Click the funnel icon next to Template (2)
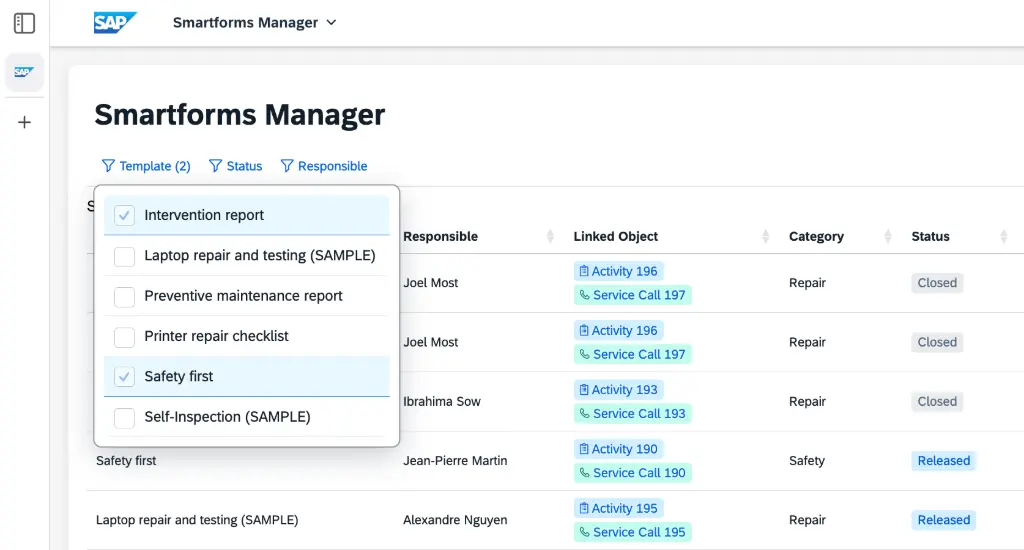Screen dimensions: 1024x550 pos(108,166)
